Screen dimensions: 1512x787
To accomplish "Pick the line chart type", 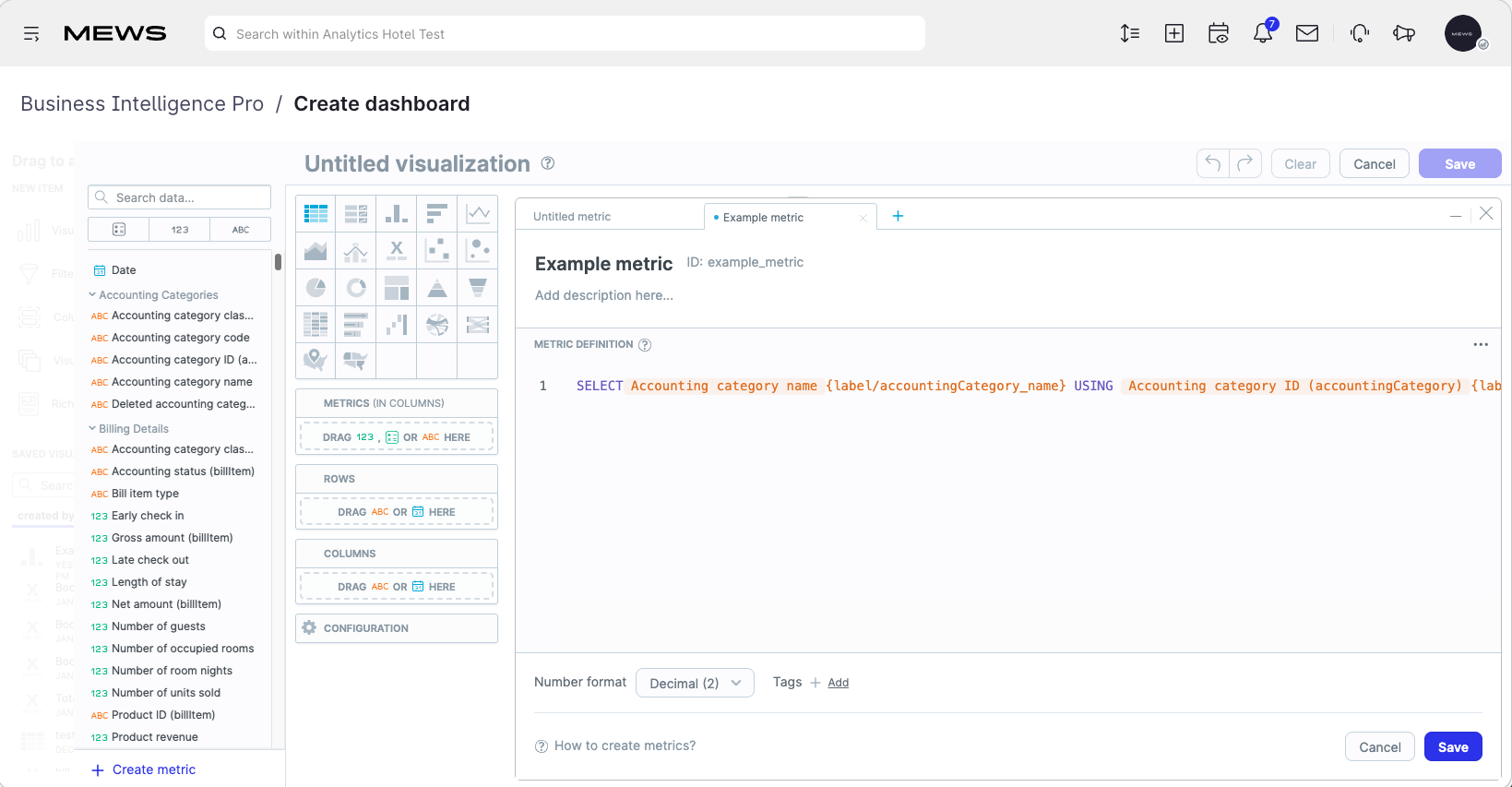I will point(478,214).
